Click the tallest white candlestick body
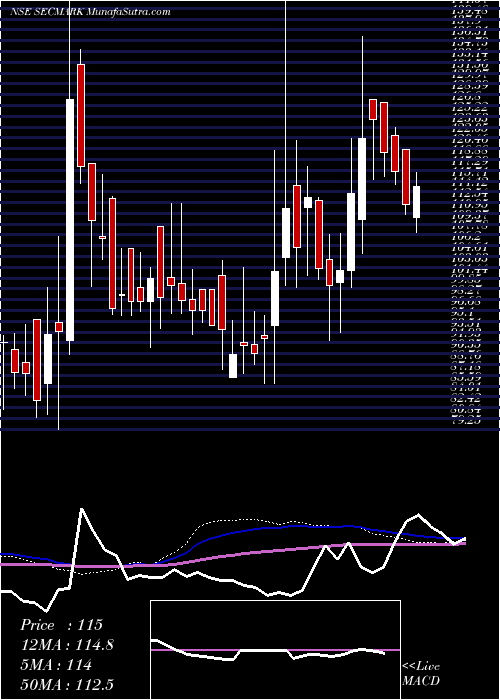Screen dimensions: 500x700 (x=70, y=220)
